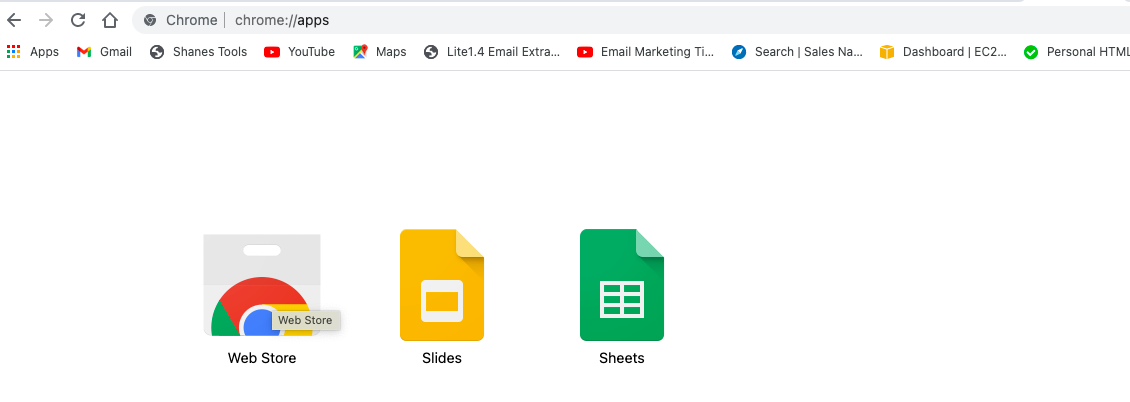Screen dimensions: 1130x402
Task: Open the YouTube bookmark
Action: [x=299, y=52]
